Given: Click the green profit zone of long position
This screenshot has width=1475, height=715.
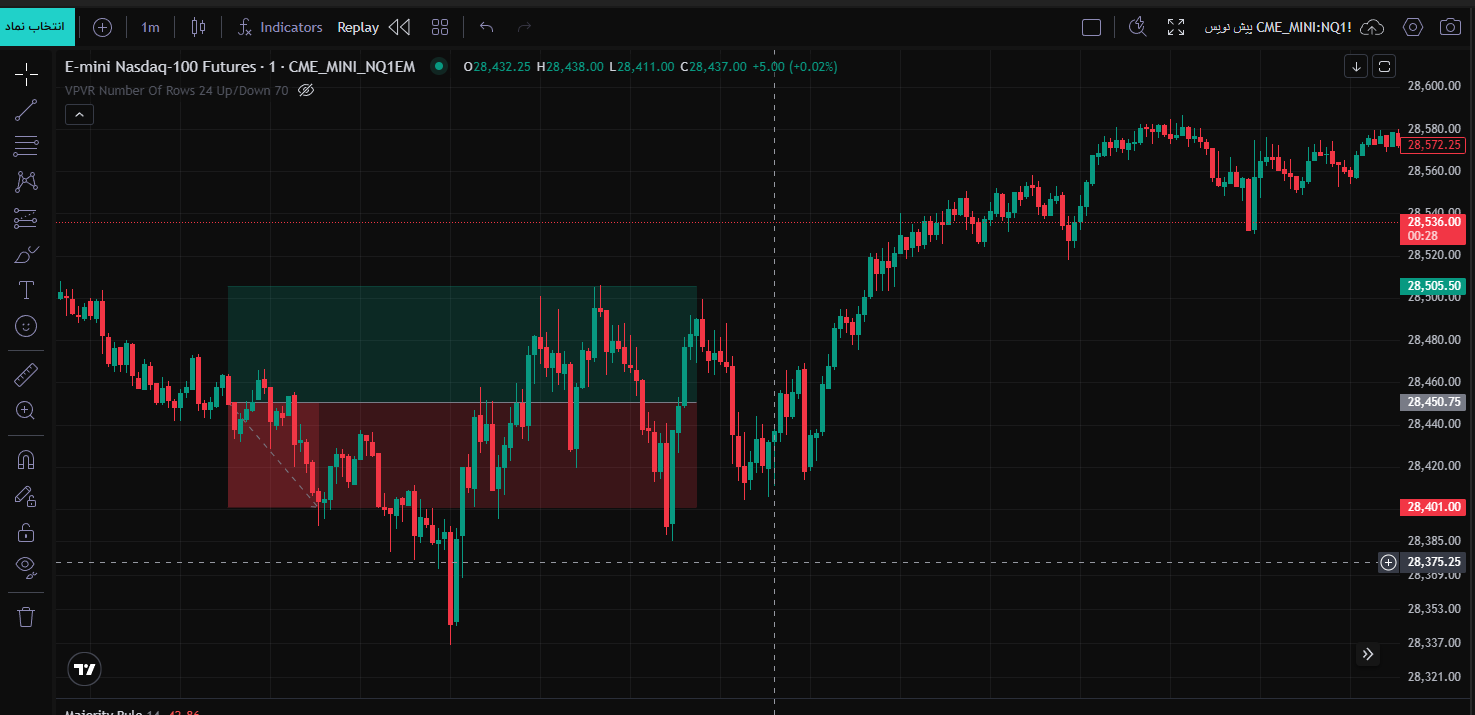Looking at the screenshot, I should [x=462, y=344].
